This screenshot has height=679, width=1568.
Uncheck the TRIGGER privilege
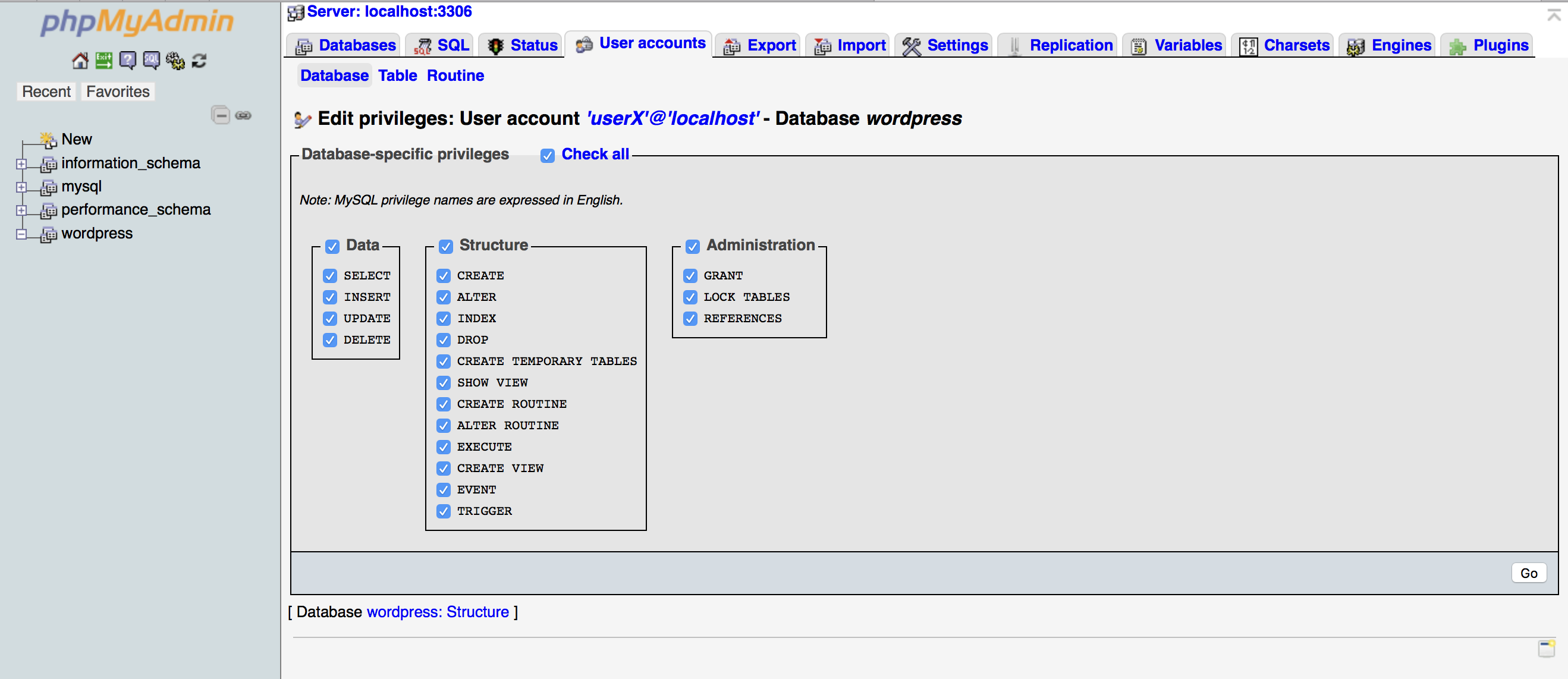pos(443,512)
